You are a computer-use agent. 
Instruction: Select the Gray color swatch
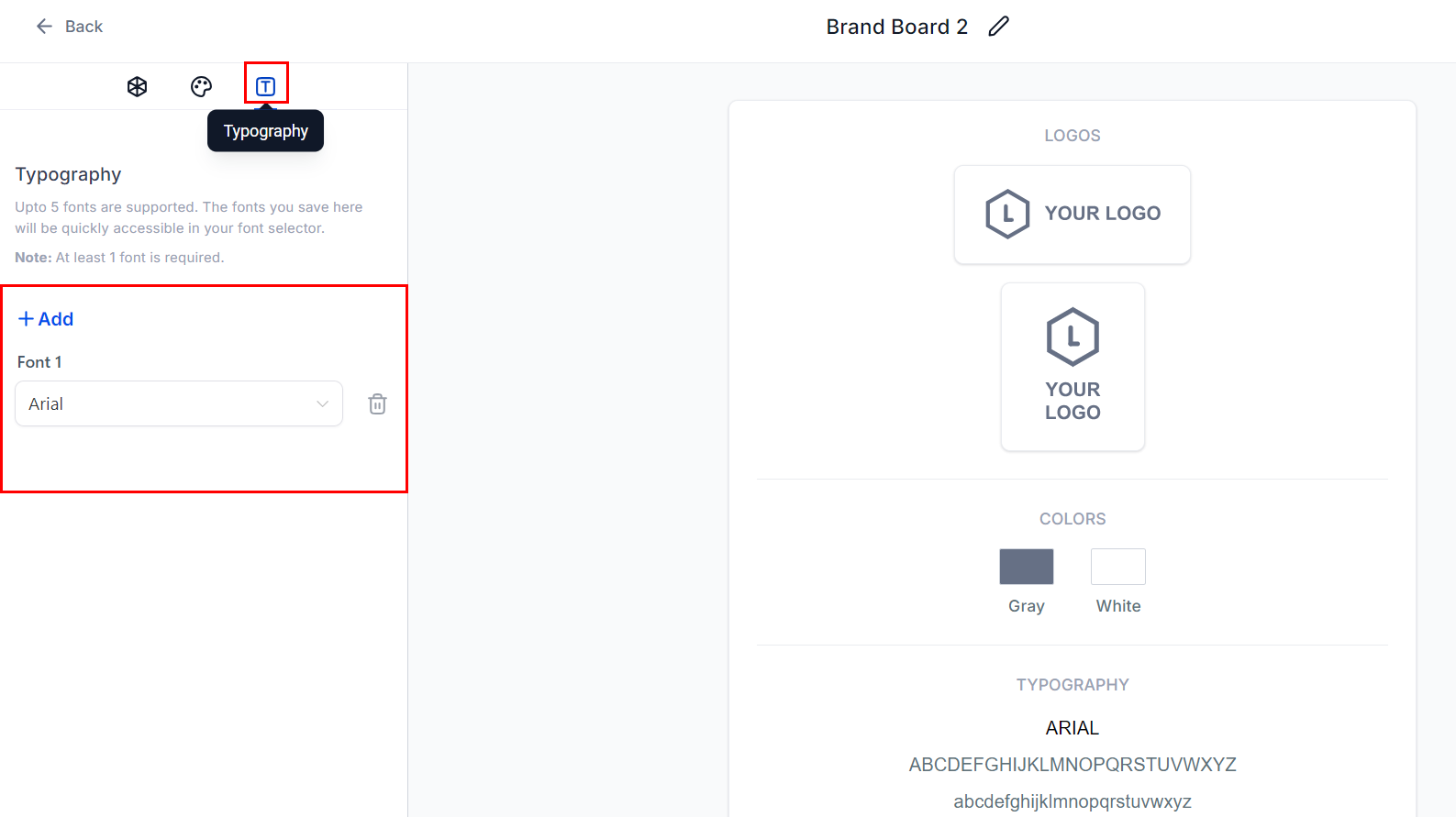point(1026,566)
